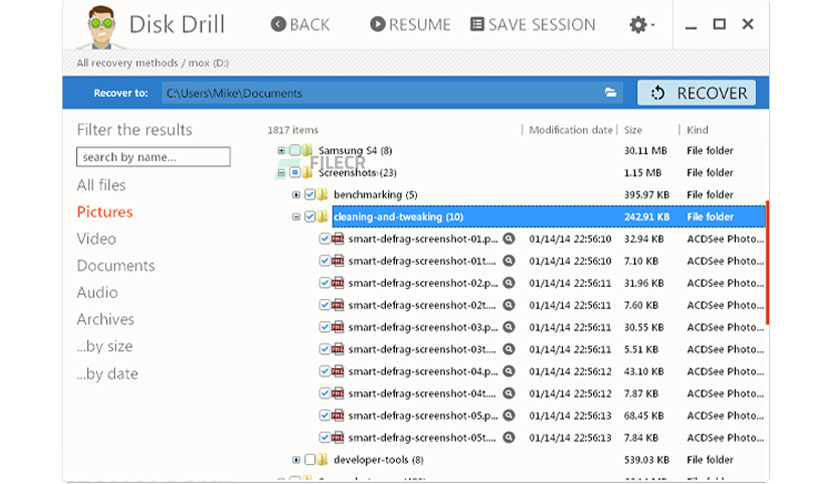
Task: Click the Disk Drill mascot logo
Action: (x=101, y=27)
